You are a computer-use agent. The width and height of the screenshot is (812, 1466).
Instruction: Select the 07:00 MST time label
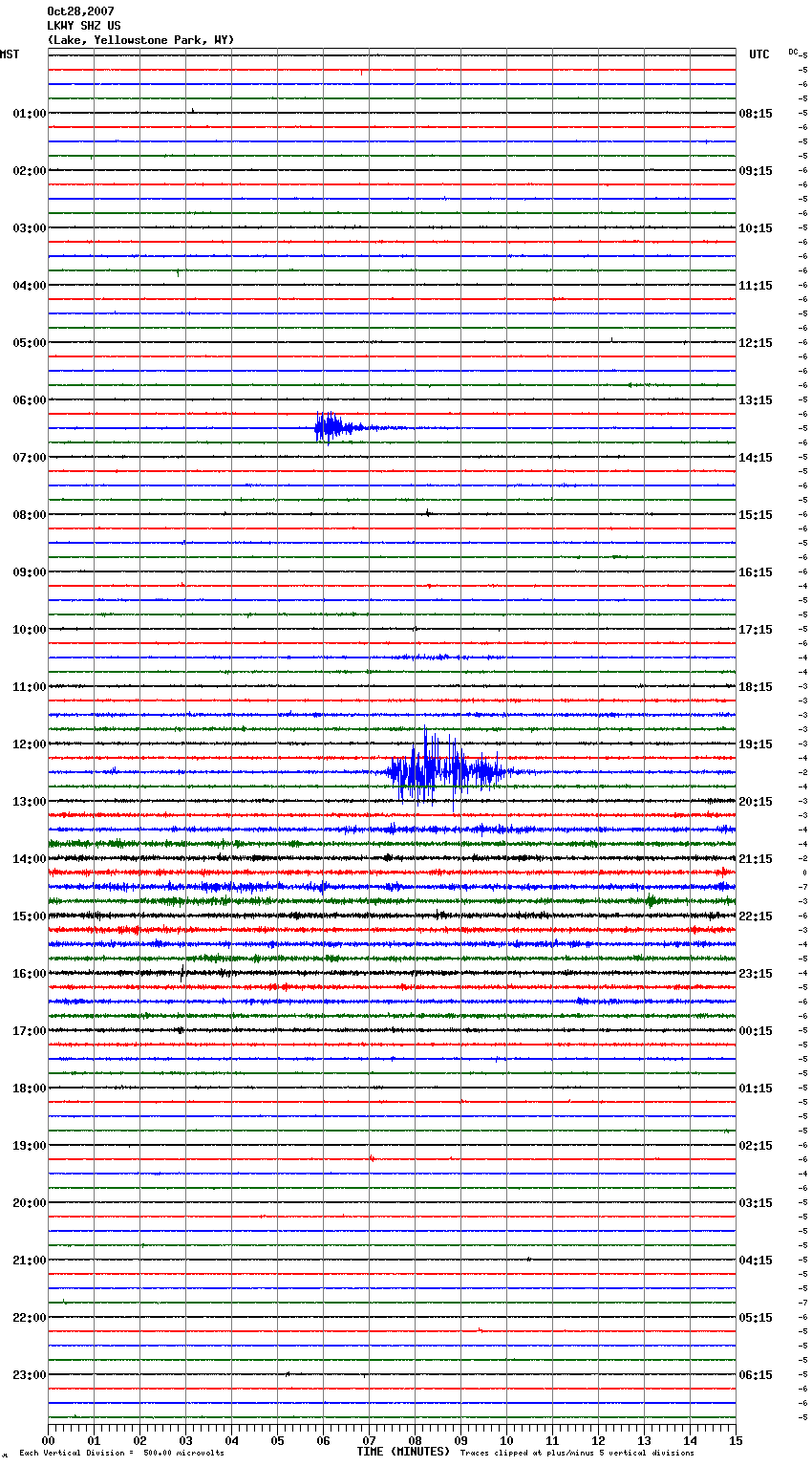(30, 458)
